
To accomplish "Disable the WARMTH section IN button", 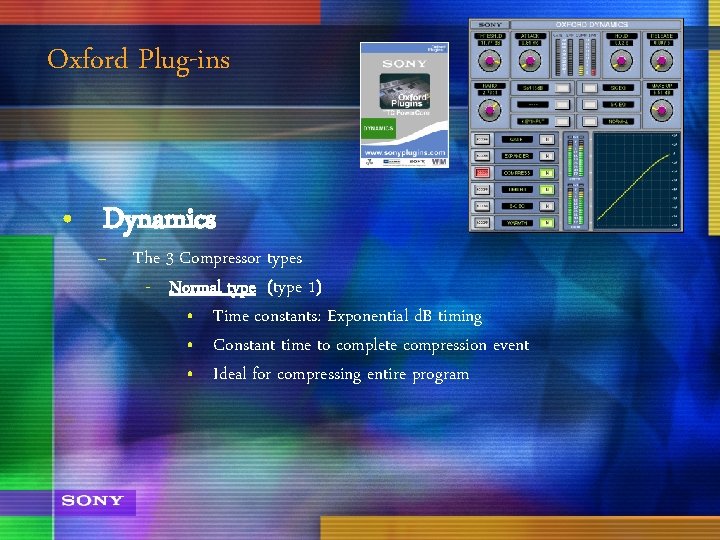I will click(546, 223).
